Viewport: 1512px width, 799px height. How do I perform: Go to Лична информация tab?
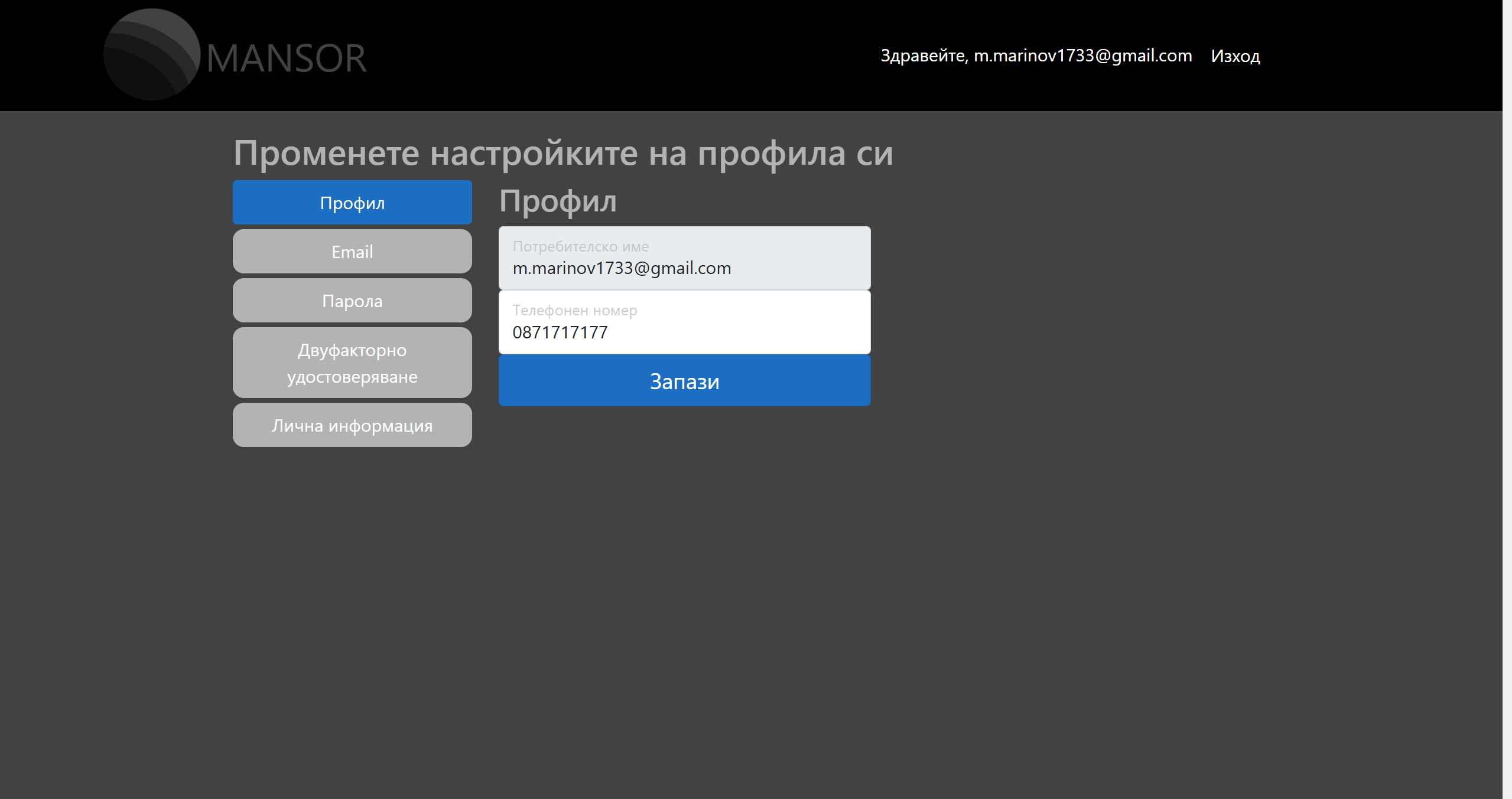(352, 425)
